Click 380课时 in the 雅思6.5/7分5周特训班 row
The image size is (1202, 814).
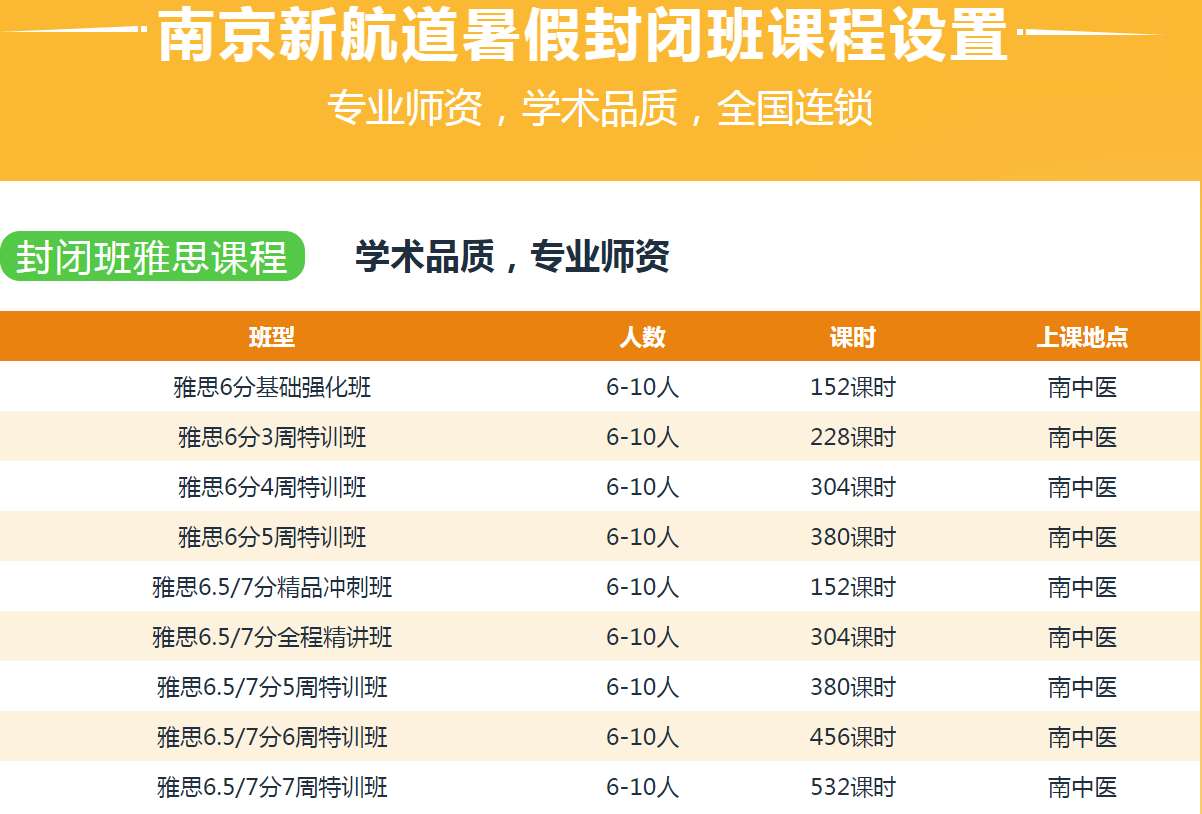click(853, 687)
